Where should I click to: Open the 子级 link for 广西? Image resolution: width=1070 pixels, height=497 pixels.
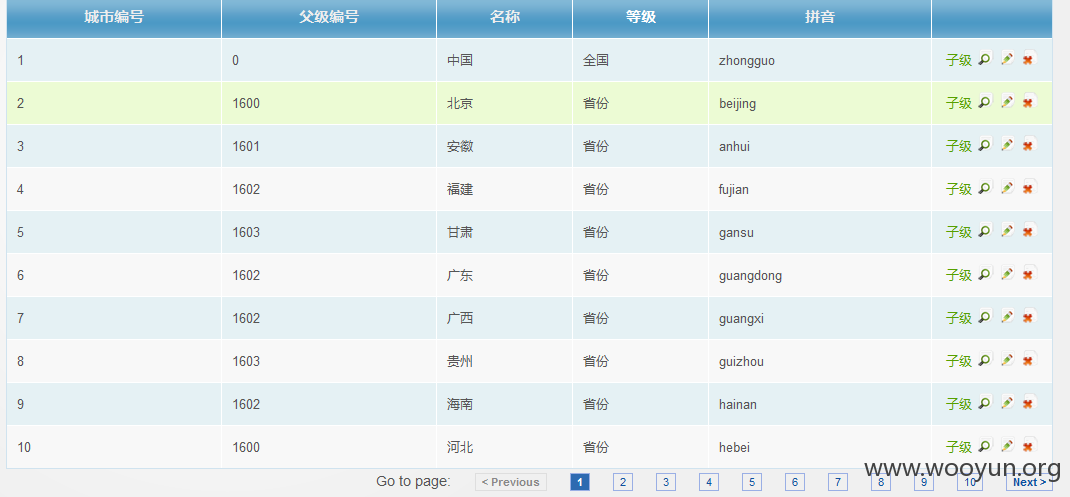pyautogui.click(x=958, y=319)
